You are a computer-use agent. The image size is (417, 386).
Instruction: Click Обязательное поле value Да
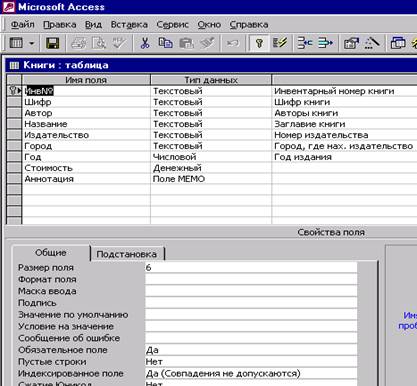pos(251,350)
